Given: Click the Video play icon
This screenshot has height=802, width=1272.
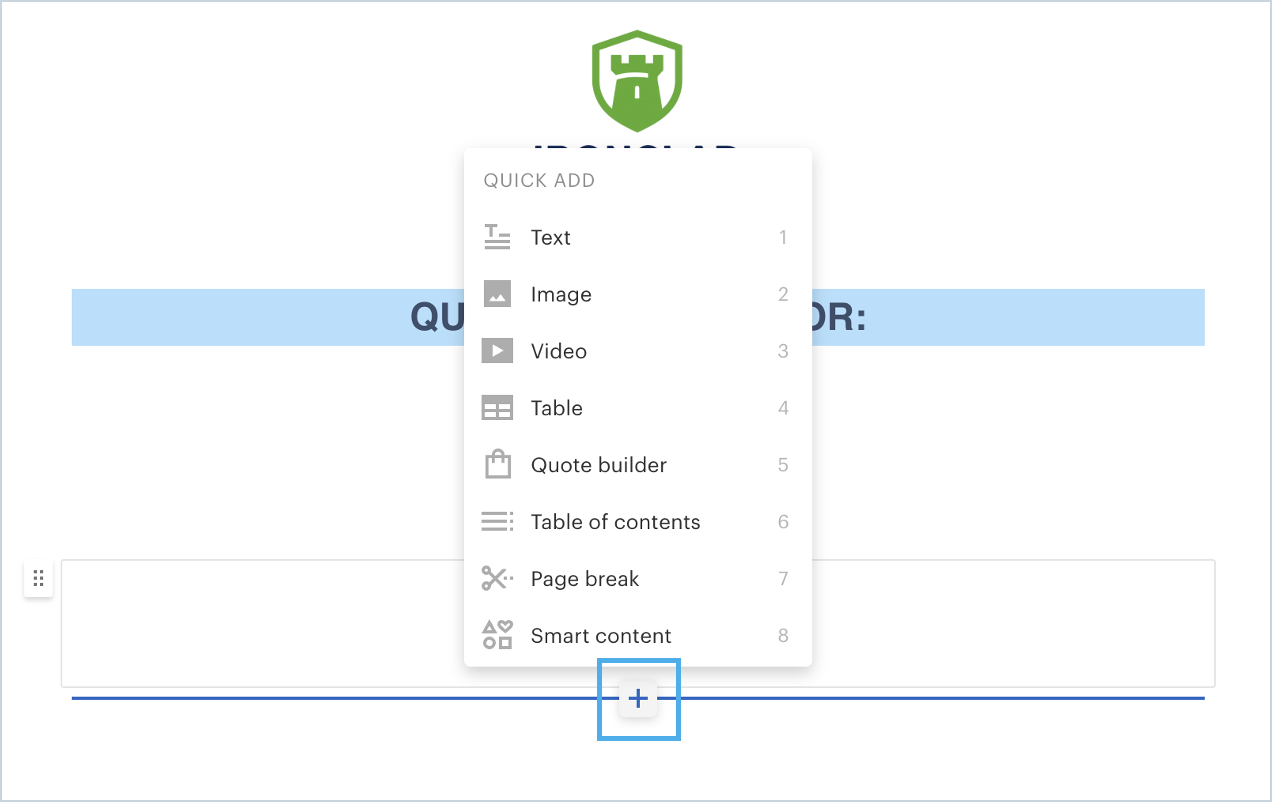Looking at the screenshot, I should pyautogui.click(x=497, y=351).
